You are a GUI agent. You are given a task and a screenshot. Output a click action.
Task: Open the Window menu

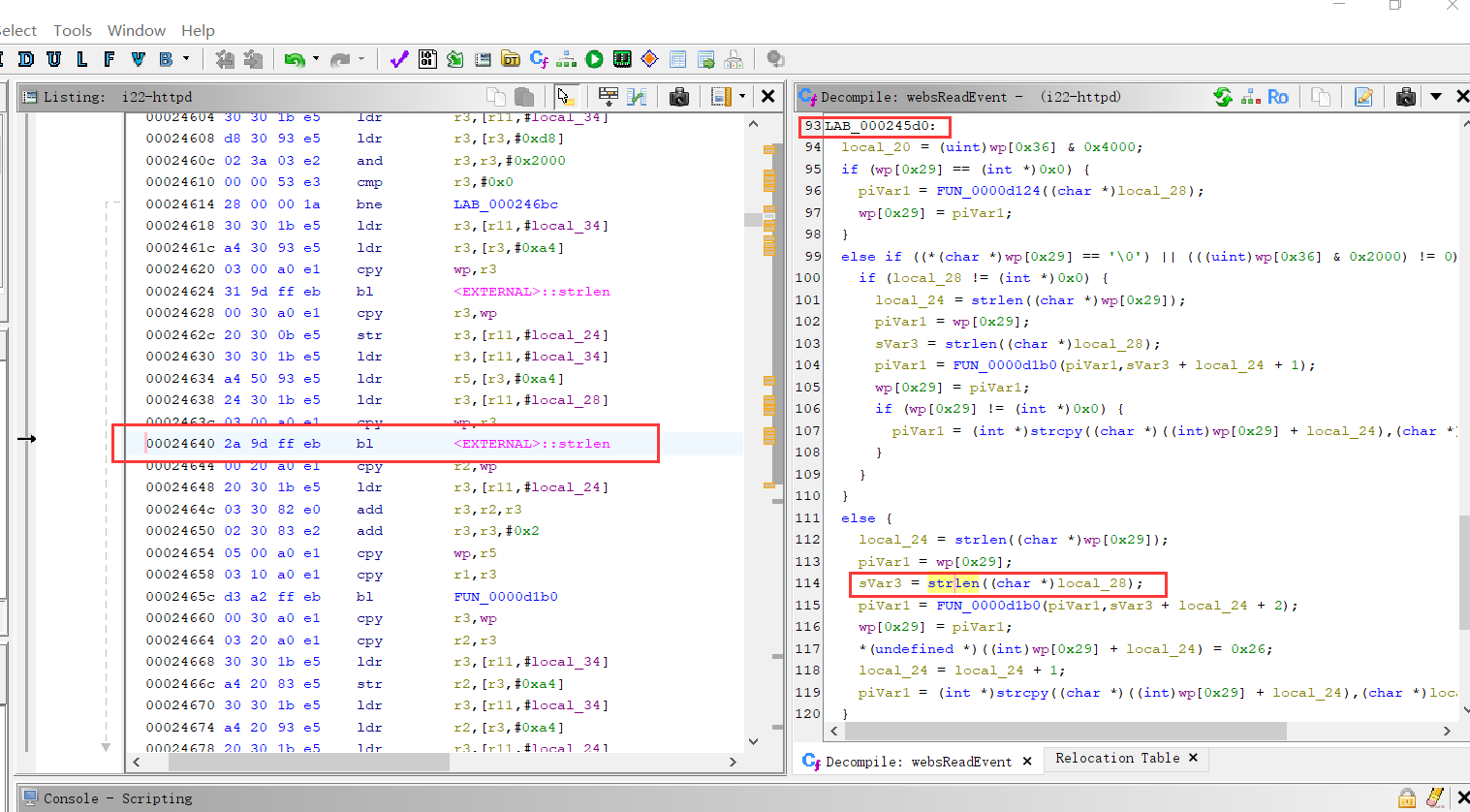click(137, 31)
